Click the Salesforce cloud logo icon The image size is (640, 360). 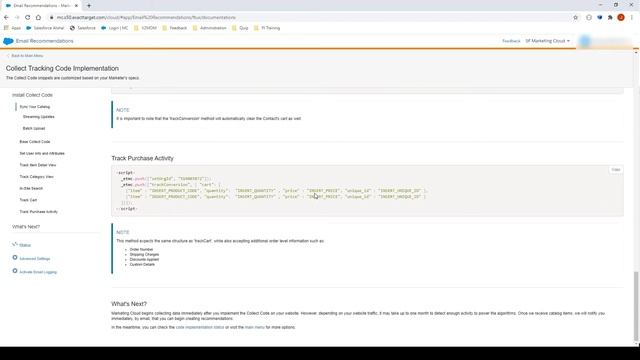coord(8,41)
